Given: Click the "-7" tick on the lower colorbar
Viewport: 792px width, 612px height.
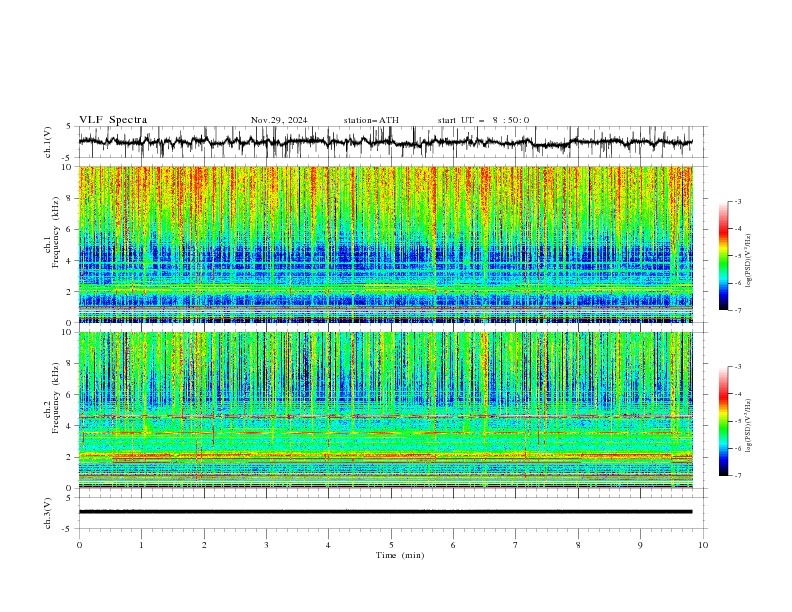Looking at the screenshot, I should point(738,476).
